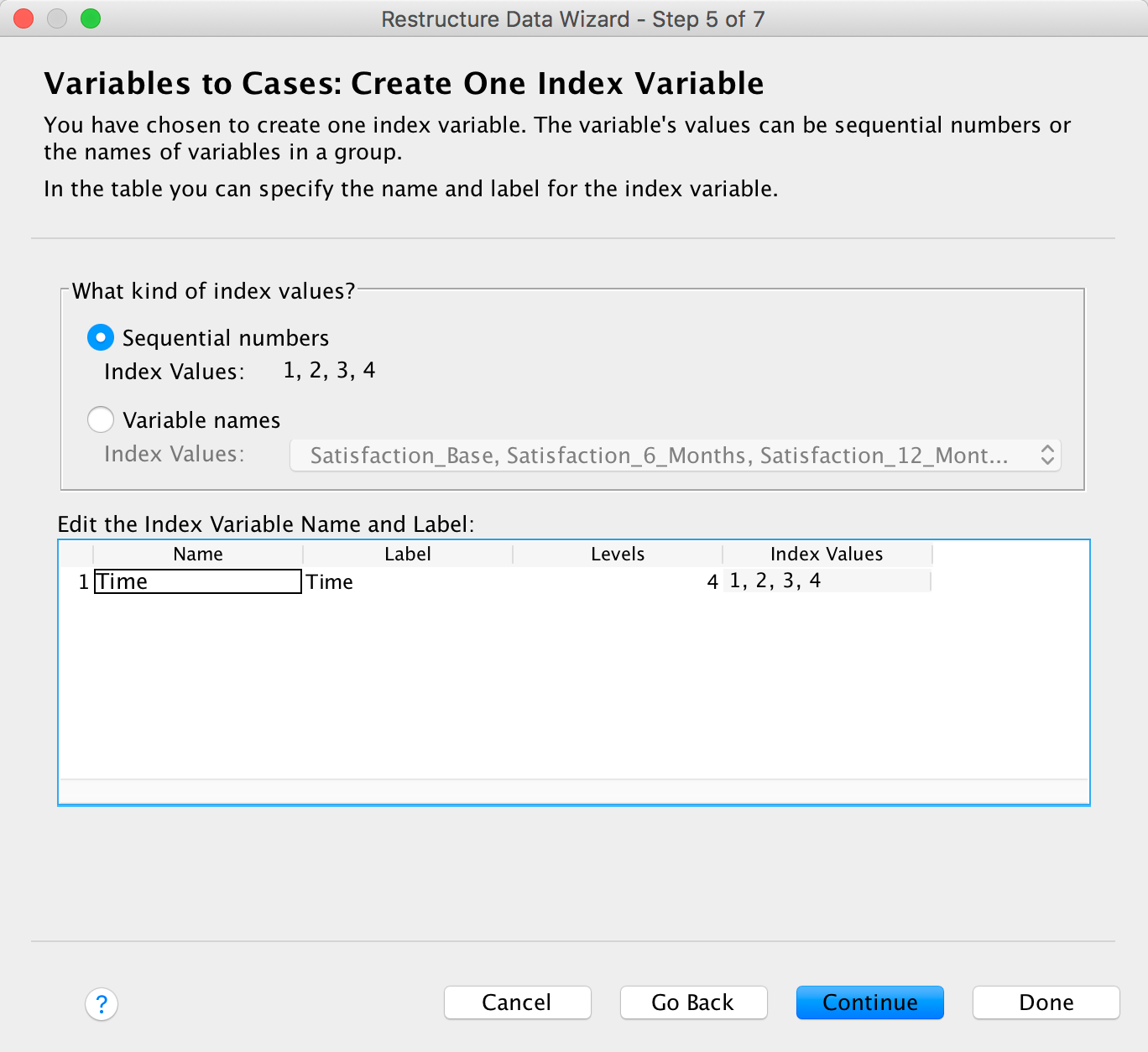Select the Variable names radio option

101,419
